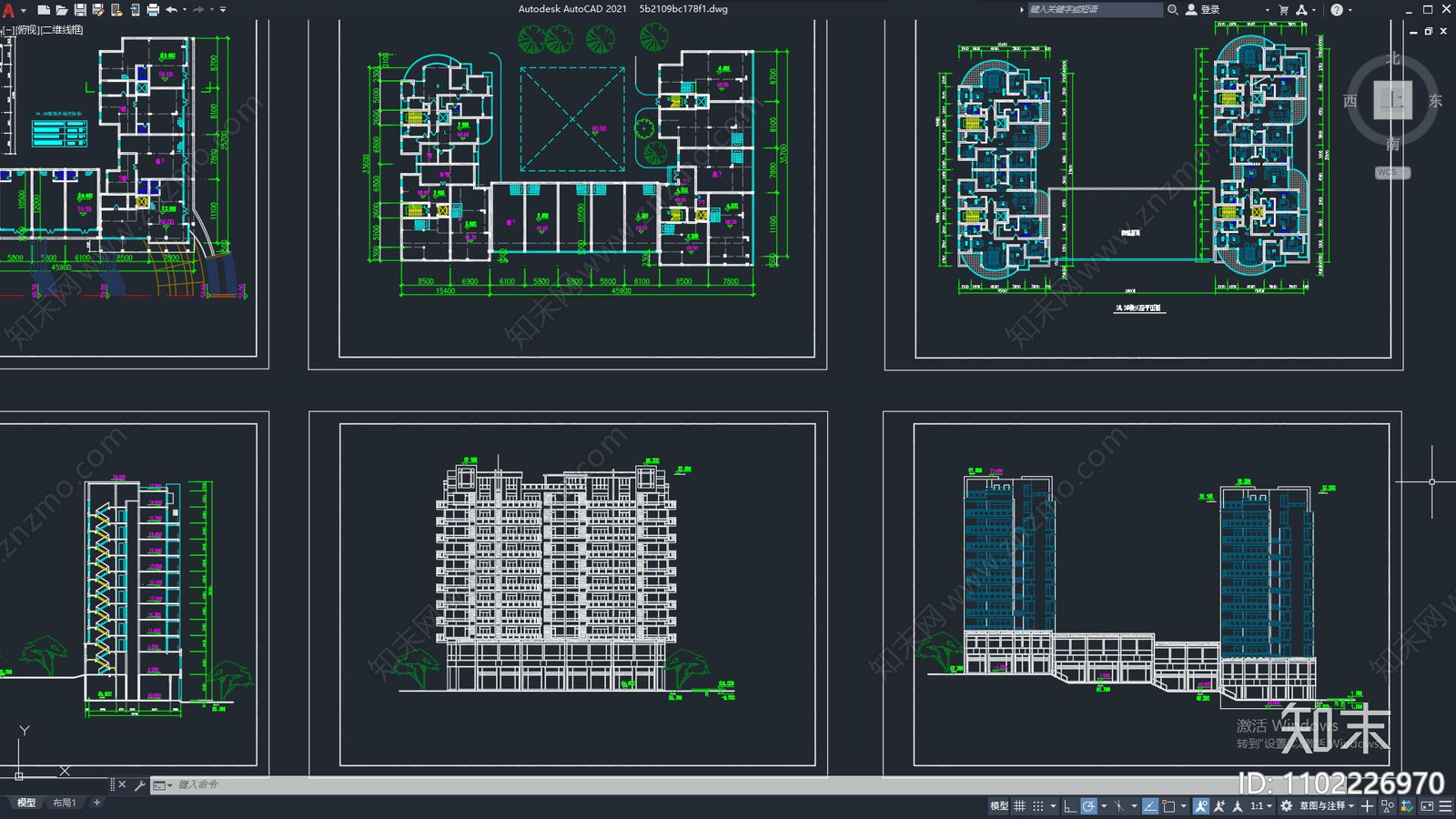The height and width of the screenshot is (819, 1456).
Task: Minimize the drawing window with inner minimize icon
Action: click(1413, 31)
